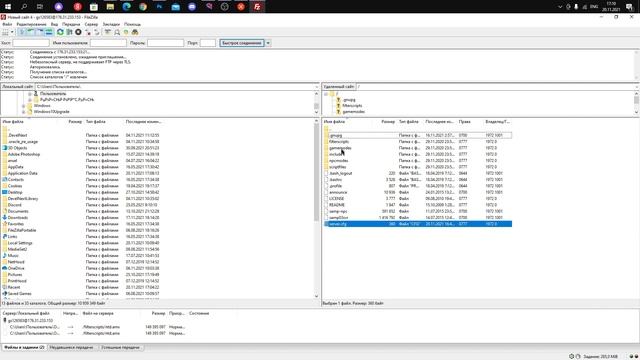Open the Закладки menu

pyautogui.click(x=111, y=24)
